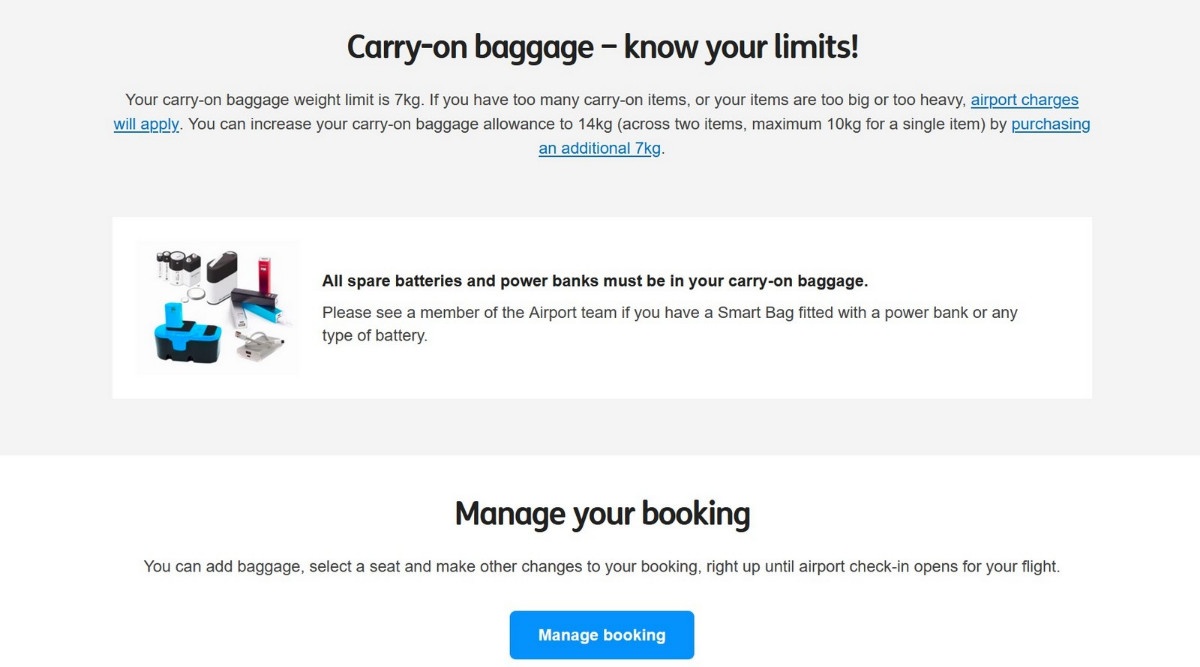Click the cylindrical batteries in the picture

[x=177, y=268]
